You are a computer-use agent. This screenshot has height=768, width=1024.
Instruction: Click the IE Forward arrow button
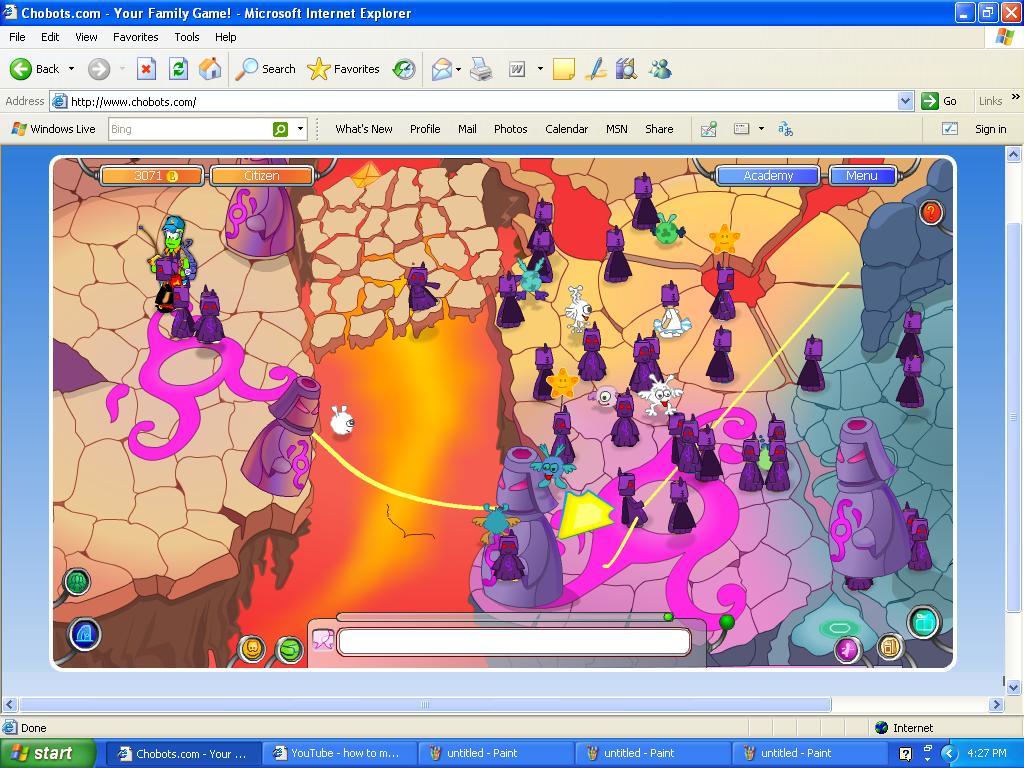click(99, 69)
